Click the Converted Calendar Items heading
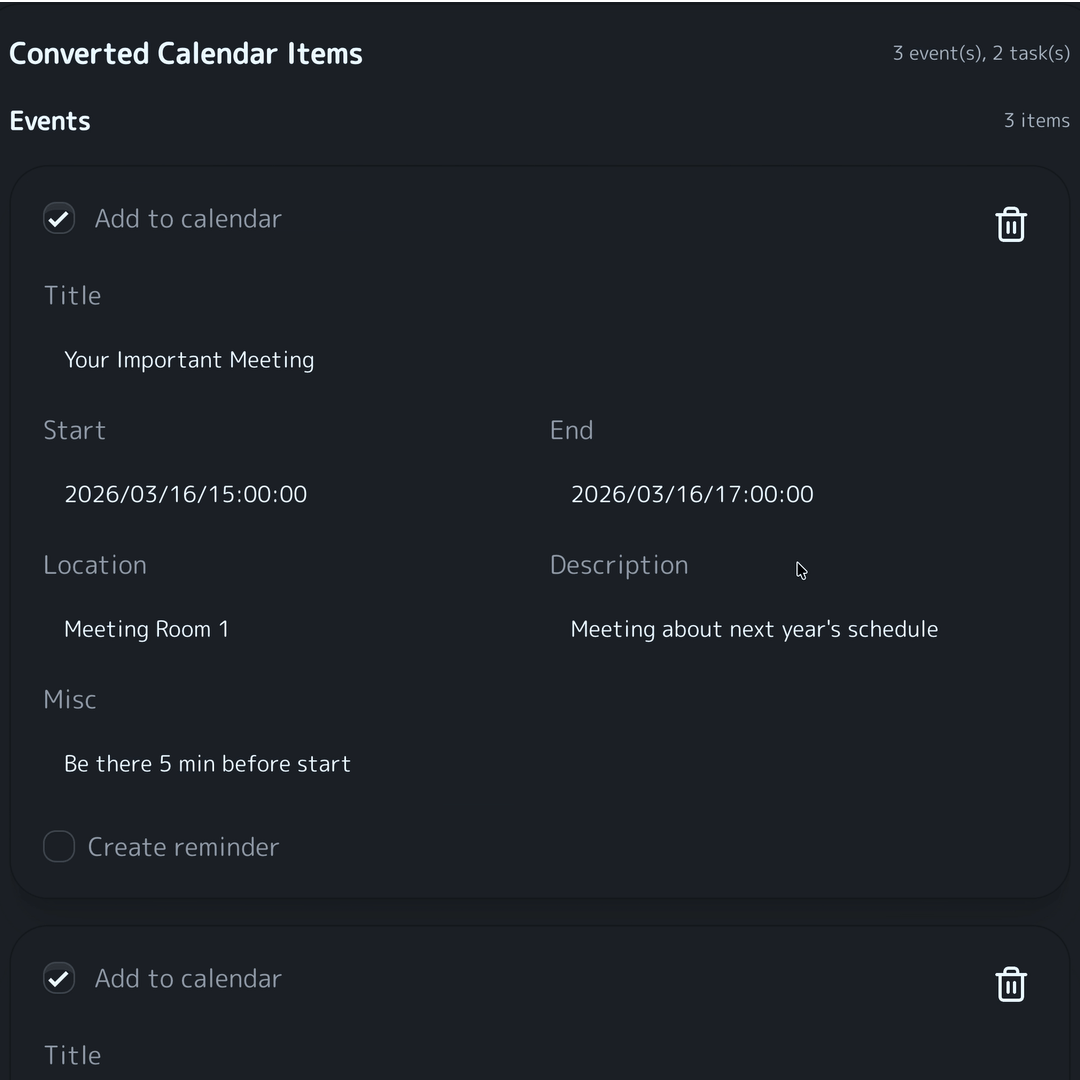Screen dimensions: 1080x1080 186,53
